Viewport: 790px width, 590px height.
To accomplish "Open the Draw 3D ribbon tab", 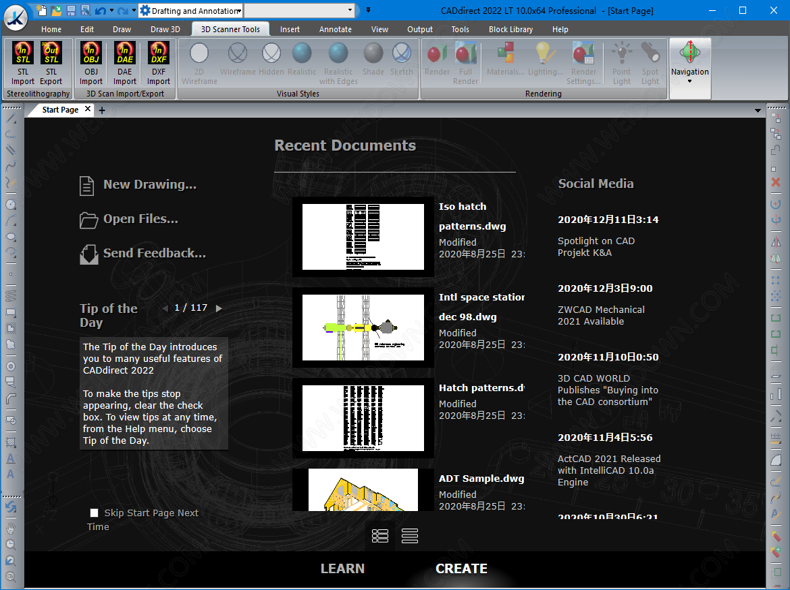I will (x=165, y=29).
